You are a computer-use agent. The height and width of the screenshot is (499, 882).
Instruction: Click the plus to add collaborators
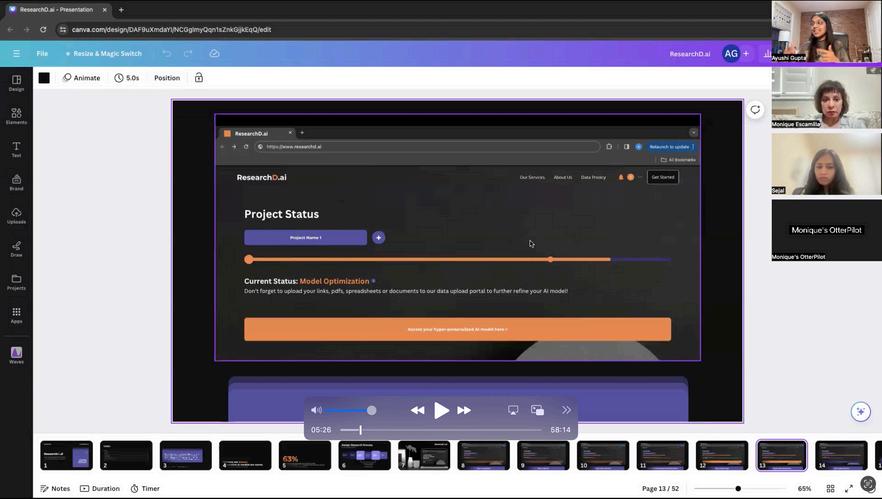746,53
